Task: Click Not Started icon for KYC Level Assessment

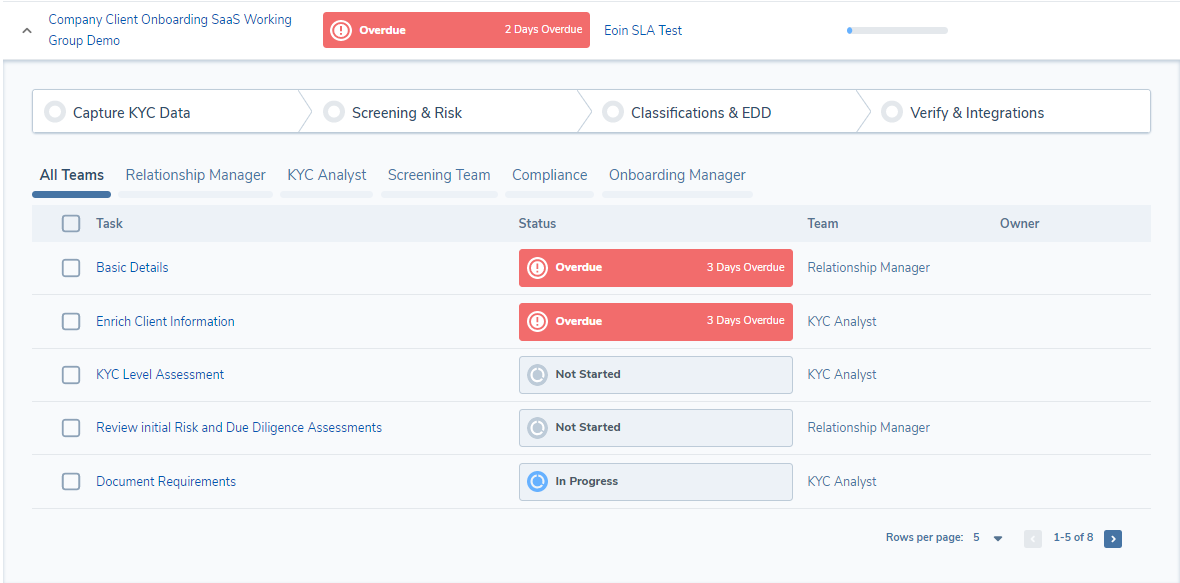Action: click(x=537, y=375)
